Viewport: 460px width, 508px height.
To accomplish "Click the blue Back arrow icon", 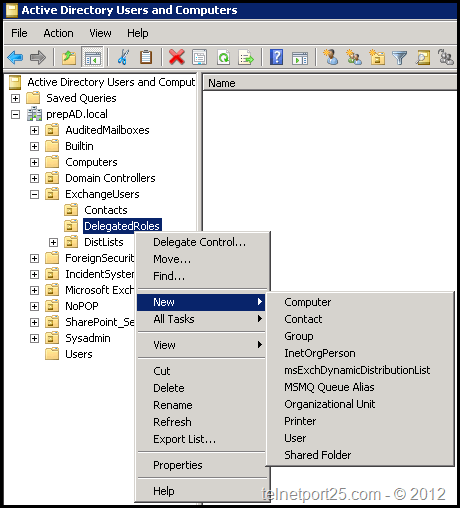I will point(15,57).
